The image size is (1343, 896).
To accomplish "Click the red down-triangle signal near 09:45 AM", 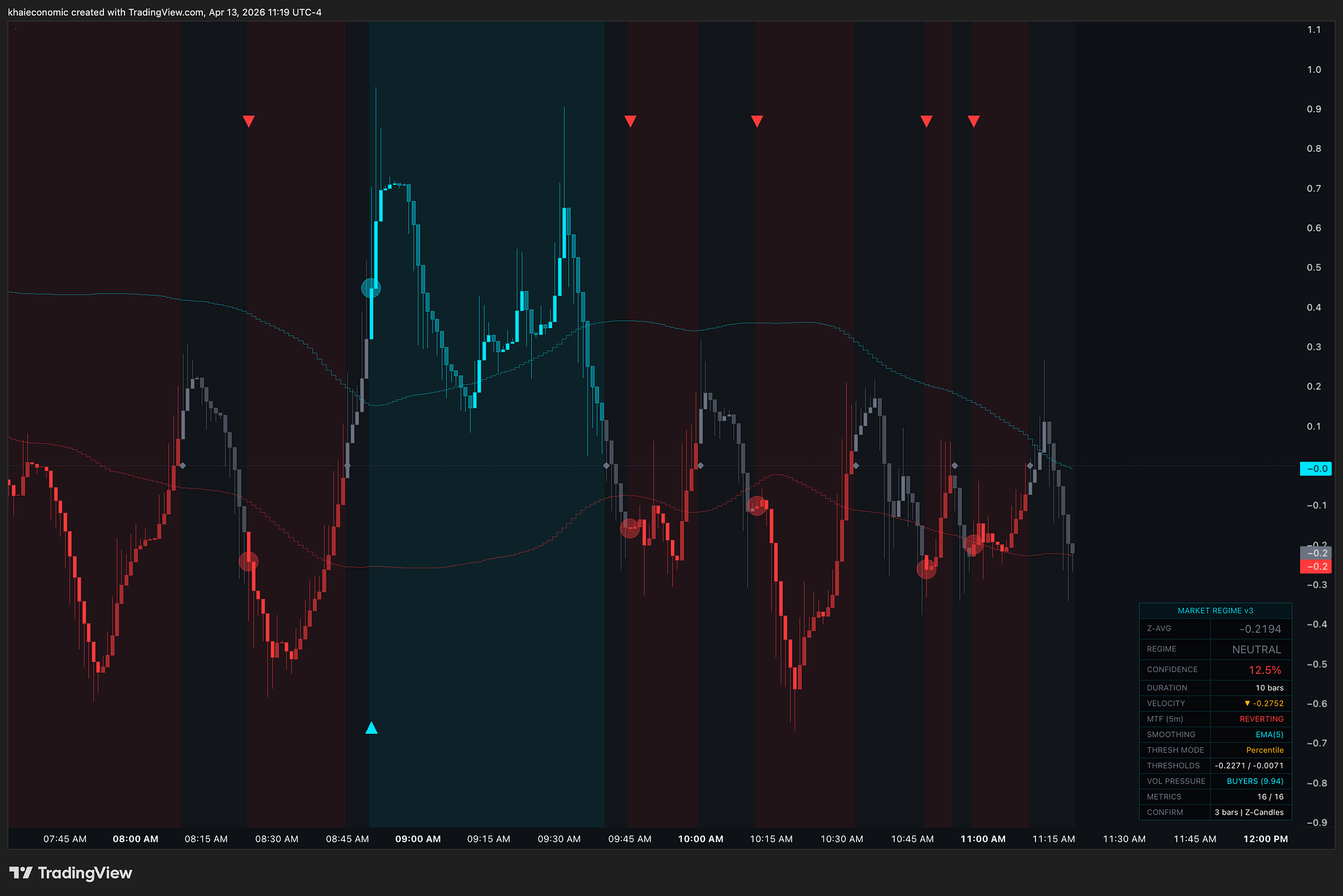I will pos(630,121).
